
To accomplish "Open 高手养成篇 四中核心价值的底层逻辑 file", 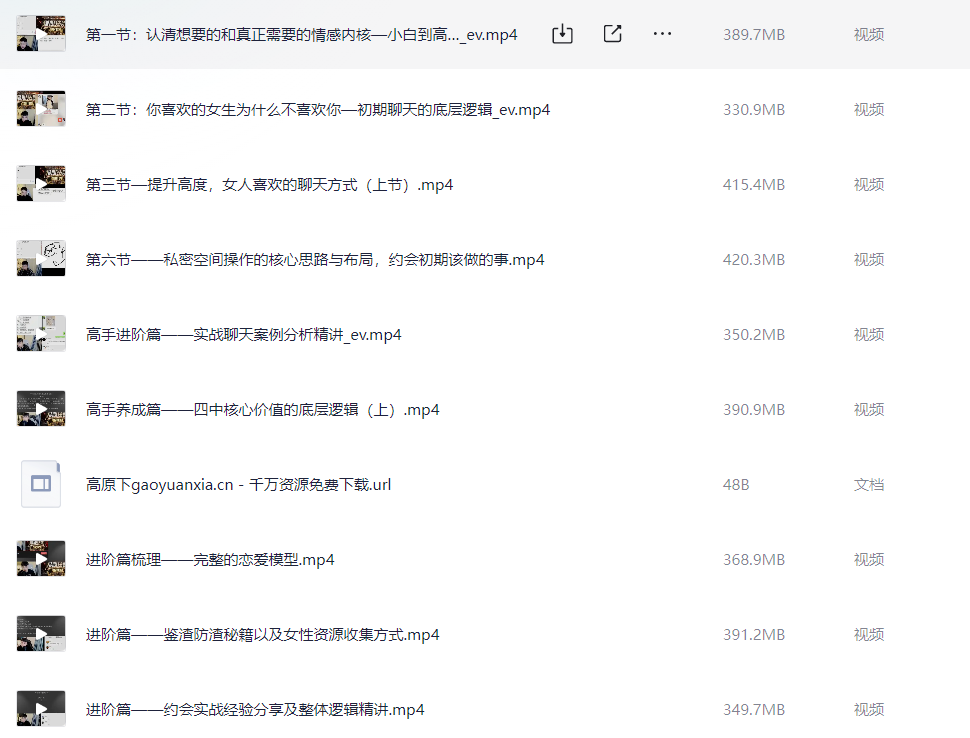I will tap(263, 410).
